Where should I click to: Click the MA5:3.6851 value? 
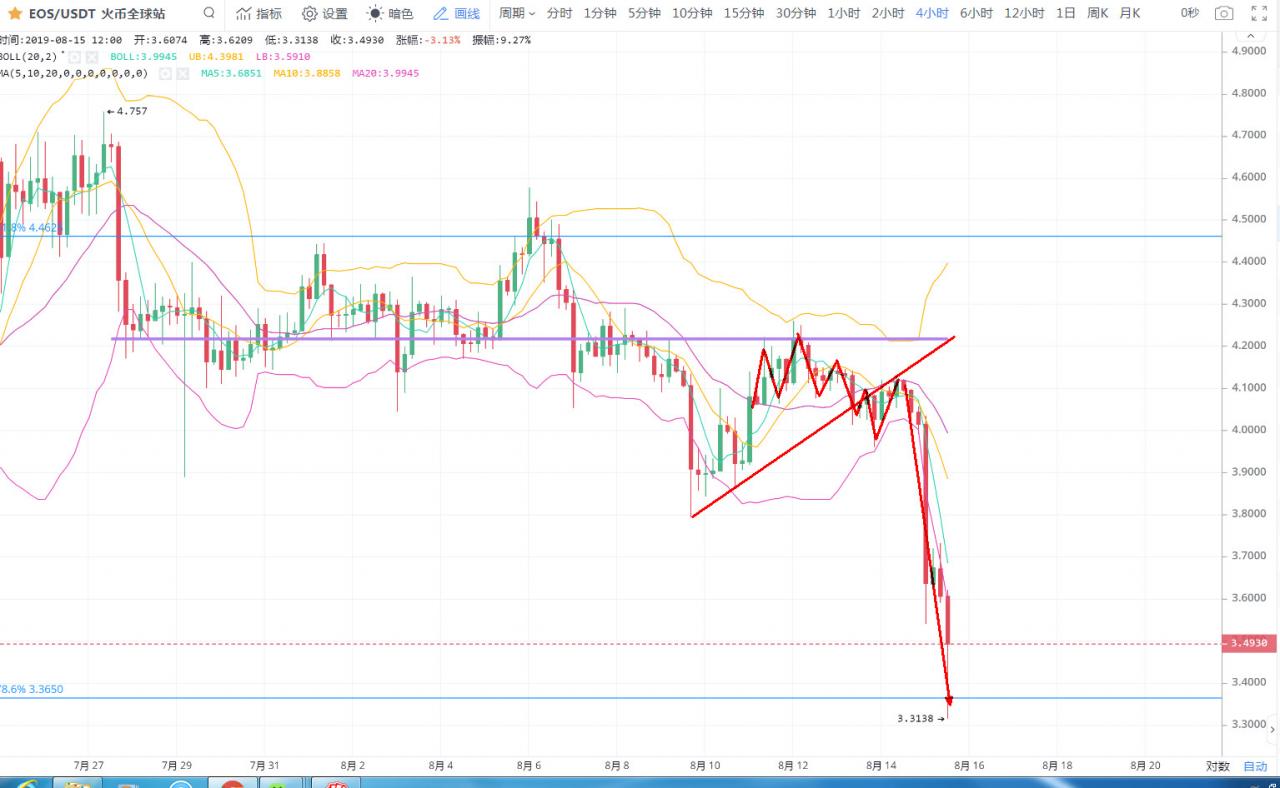(x=231, y=73)
